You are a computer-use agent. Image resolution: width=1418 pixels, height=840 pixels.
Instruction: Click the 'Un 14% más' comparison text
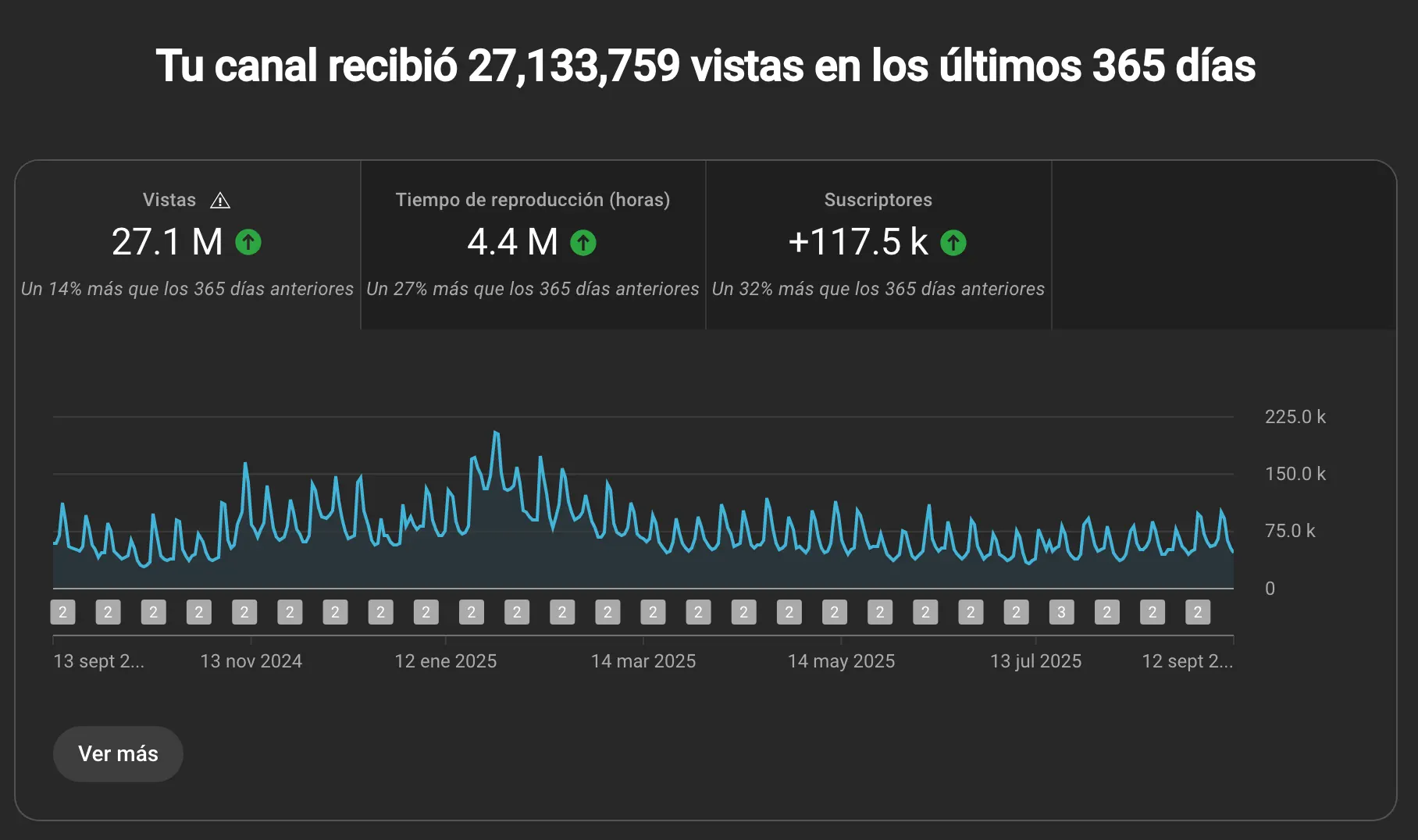(x=187, y=289)
